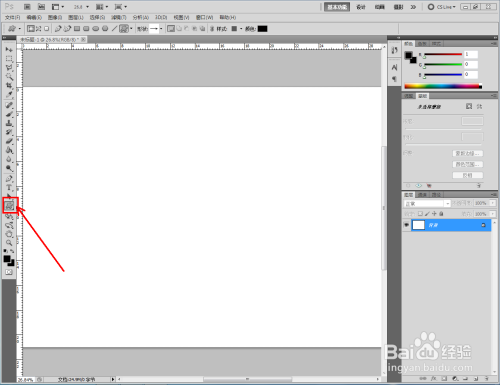This screenshot has height=385, width=500.
Task: Hide the Background layer with eye icon
Action: tap(406, 225)
